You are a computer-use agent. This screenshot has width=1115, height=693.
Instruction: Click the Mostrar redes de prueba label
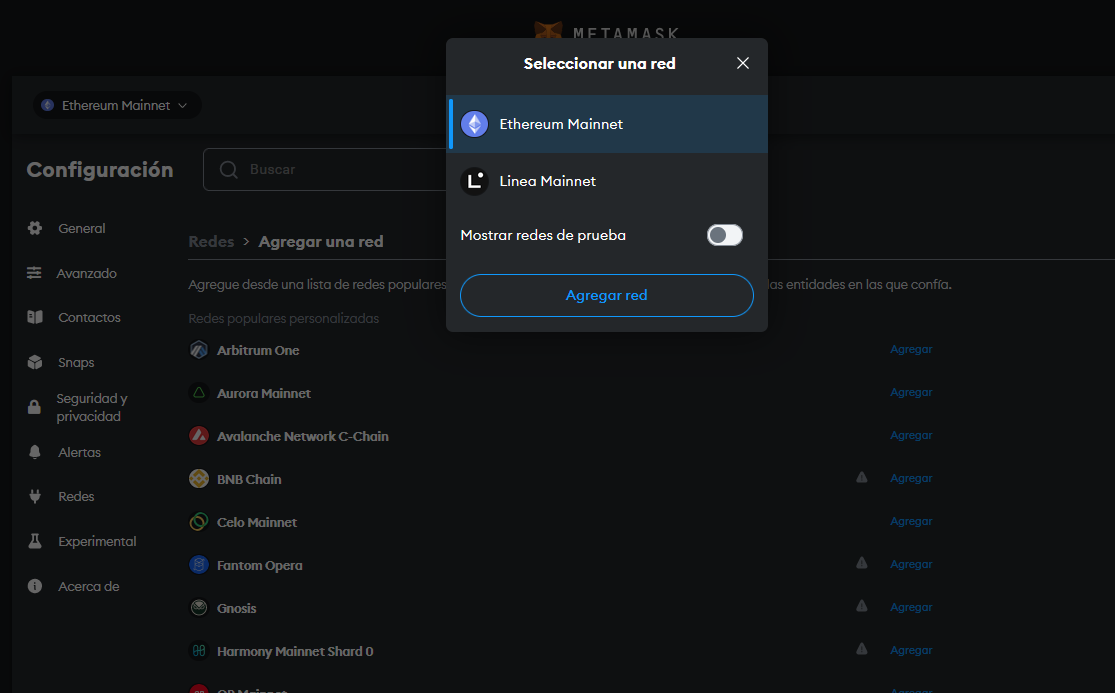click(x=543, y=235)
